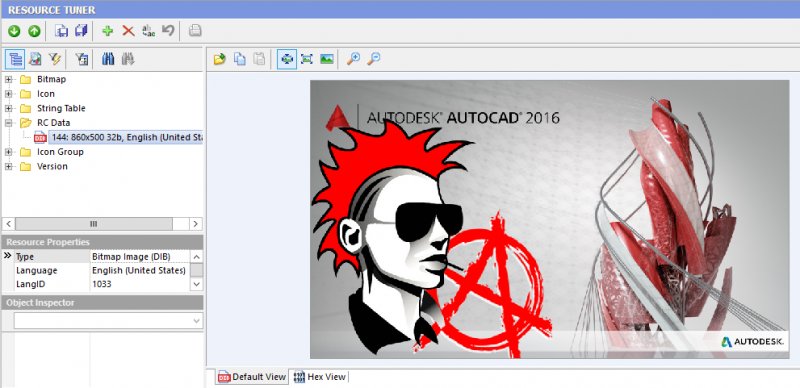Click the open folder icon in viewer toolbar
Viewport: 800px width, 388px height.
pyautogui.click(x=220, y=59)
